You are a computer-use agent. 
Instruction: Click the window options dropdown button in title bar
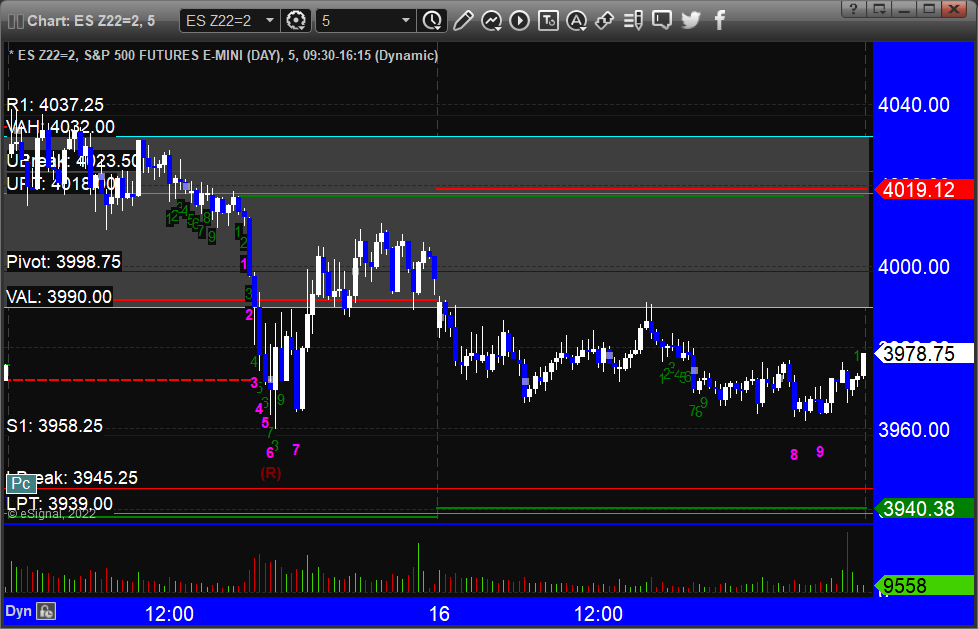(879, 9)
